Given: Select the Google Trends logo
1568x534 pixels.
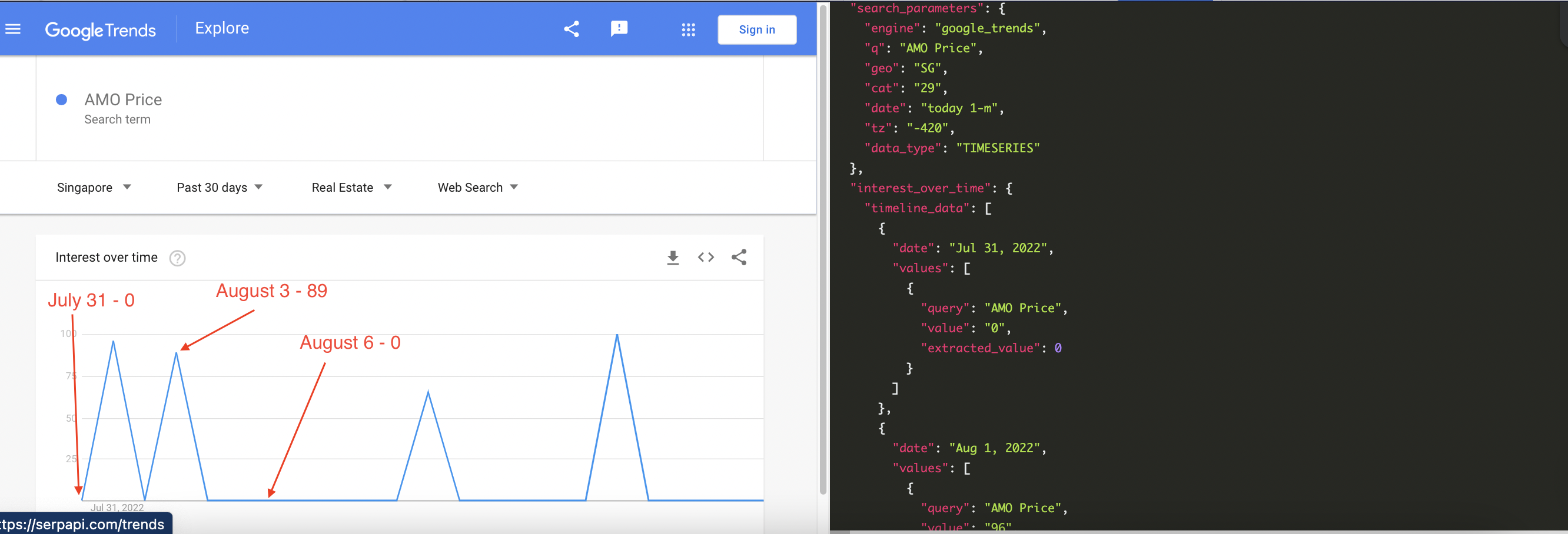Looking at the screenshot, I should click(101, 30).
